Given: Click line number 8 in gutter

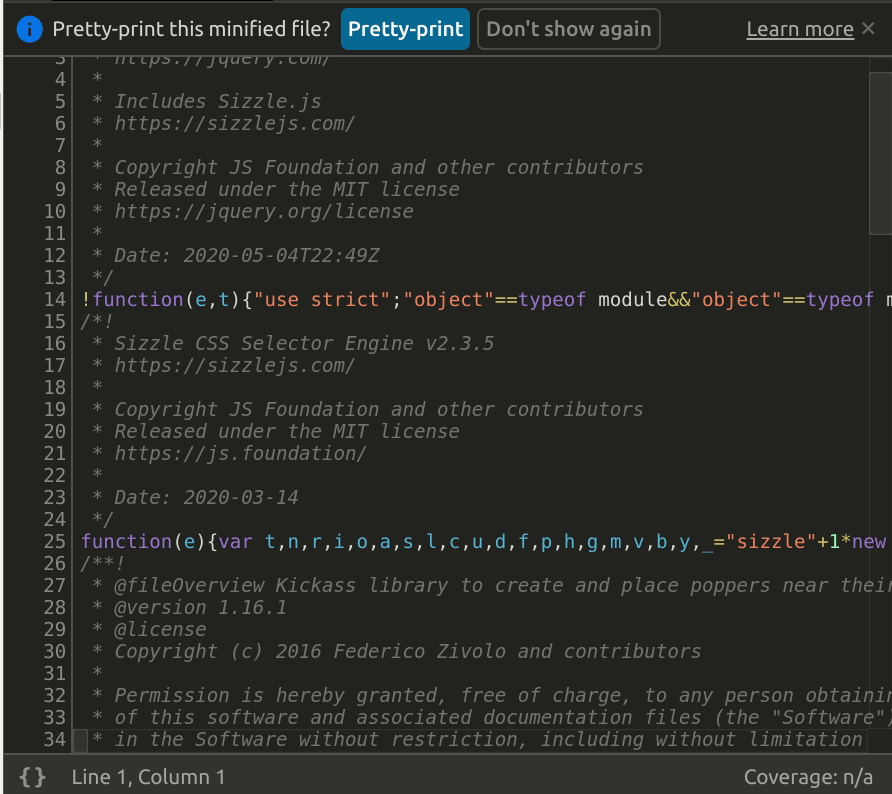Looking at the screenshot, I should click(60, 168).
